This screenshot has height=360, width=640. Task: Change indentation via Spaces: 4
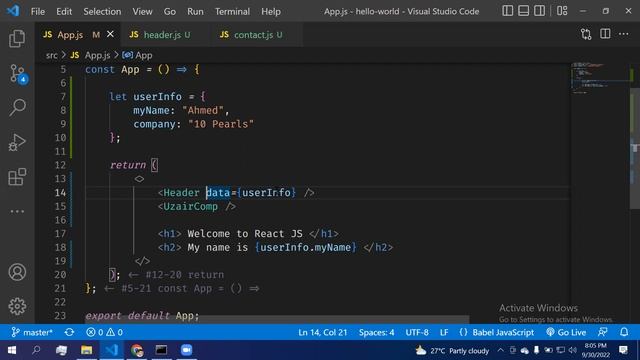[x=376, y=332]
